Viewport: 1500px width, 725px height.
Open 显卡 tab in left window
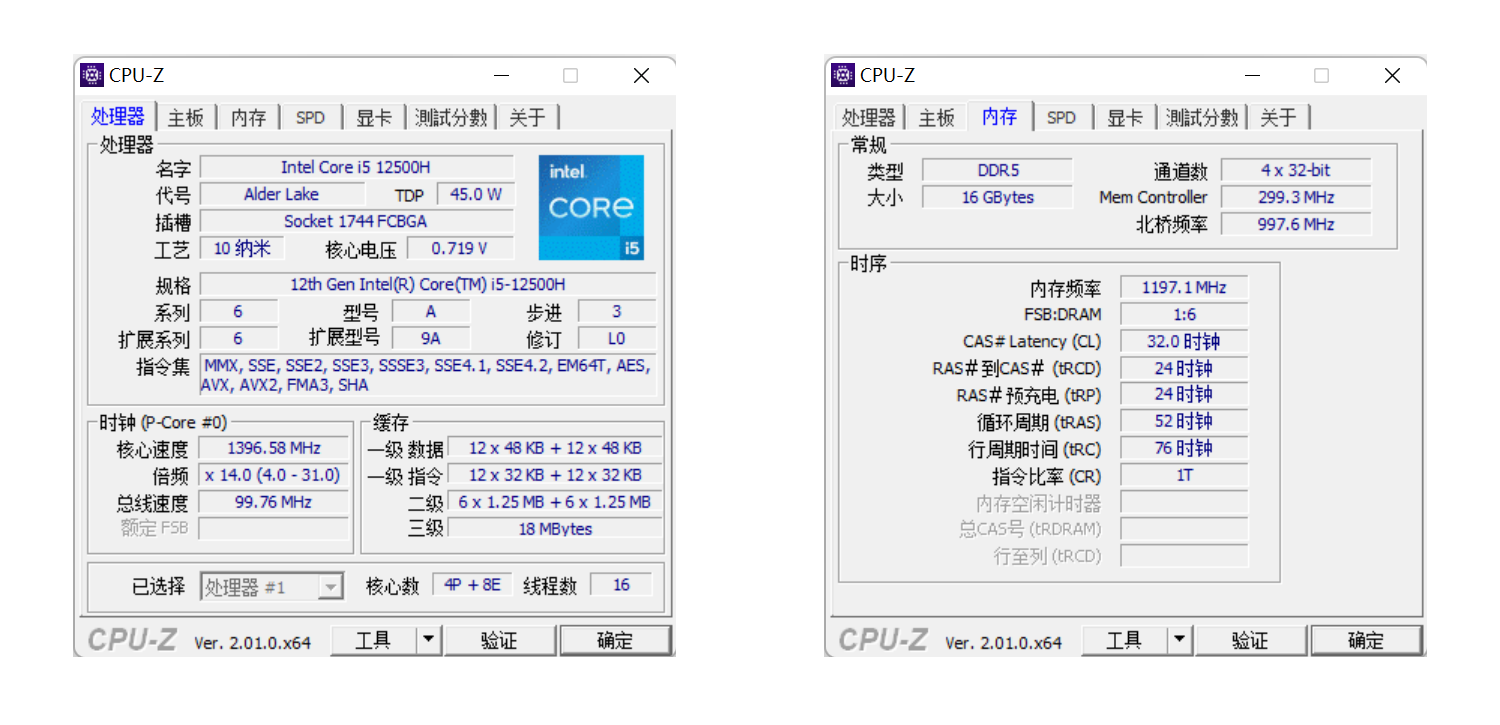point(374,117)
